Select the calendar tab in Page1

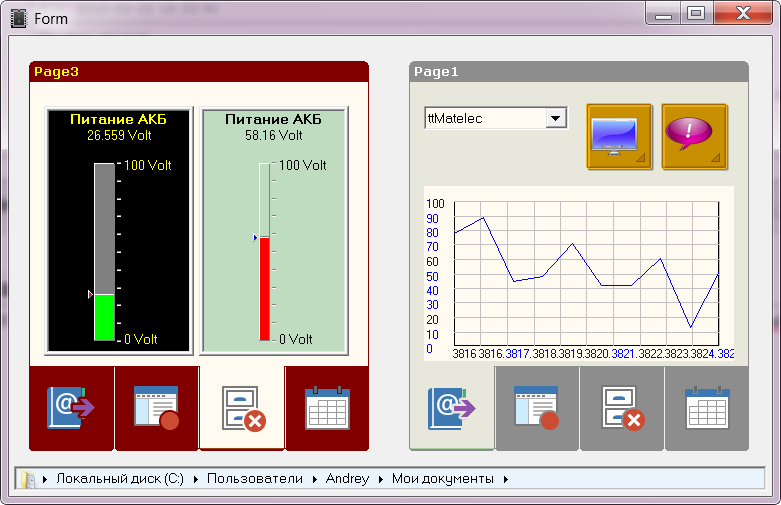(707, 408)
